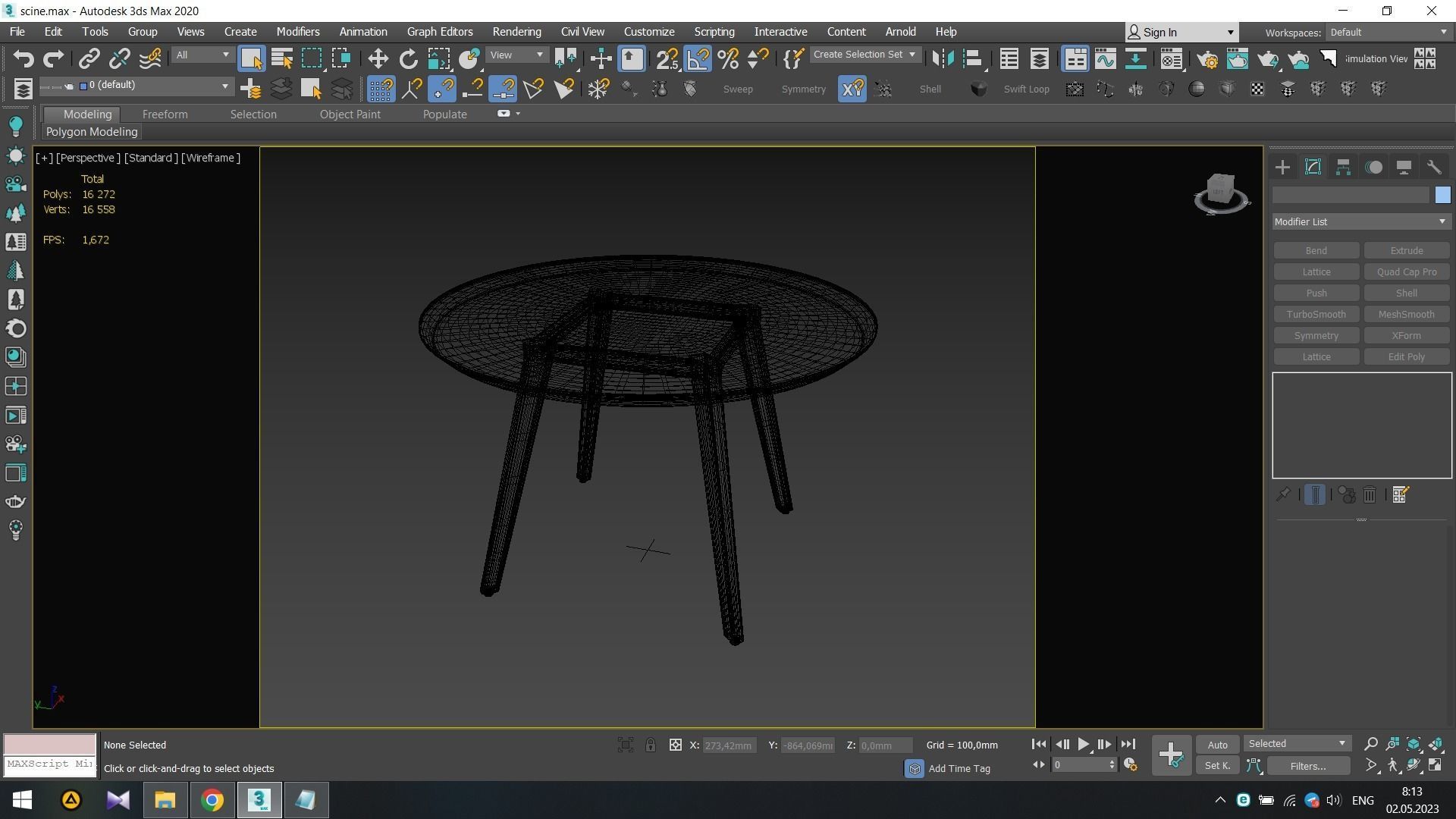This screenshot has height=819, width=1456.
Task: Expand the ribbon options dropdown arrow
Action: 518,114
